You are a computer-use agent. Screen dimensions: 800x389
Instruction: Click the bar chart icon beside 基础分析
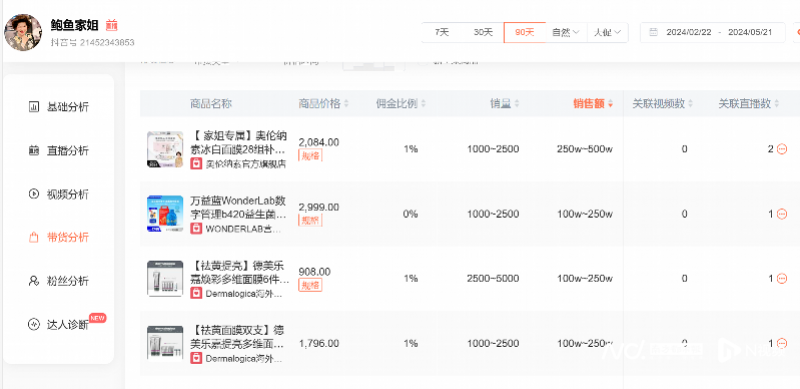click(34, 107)
